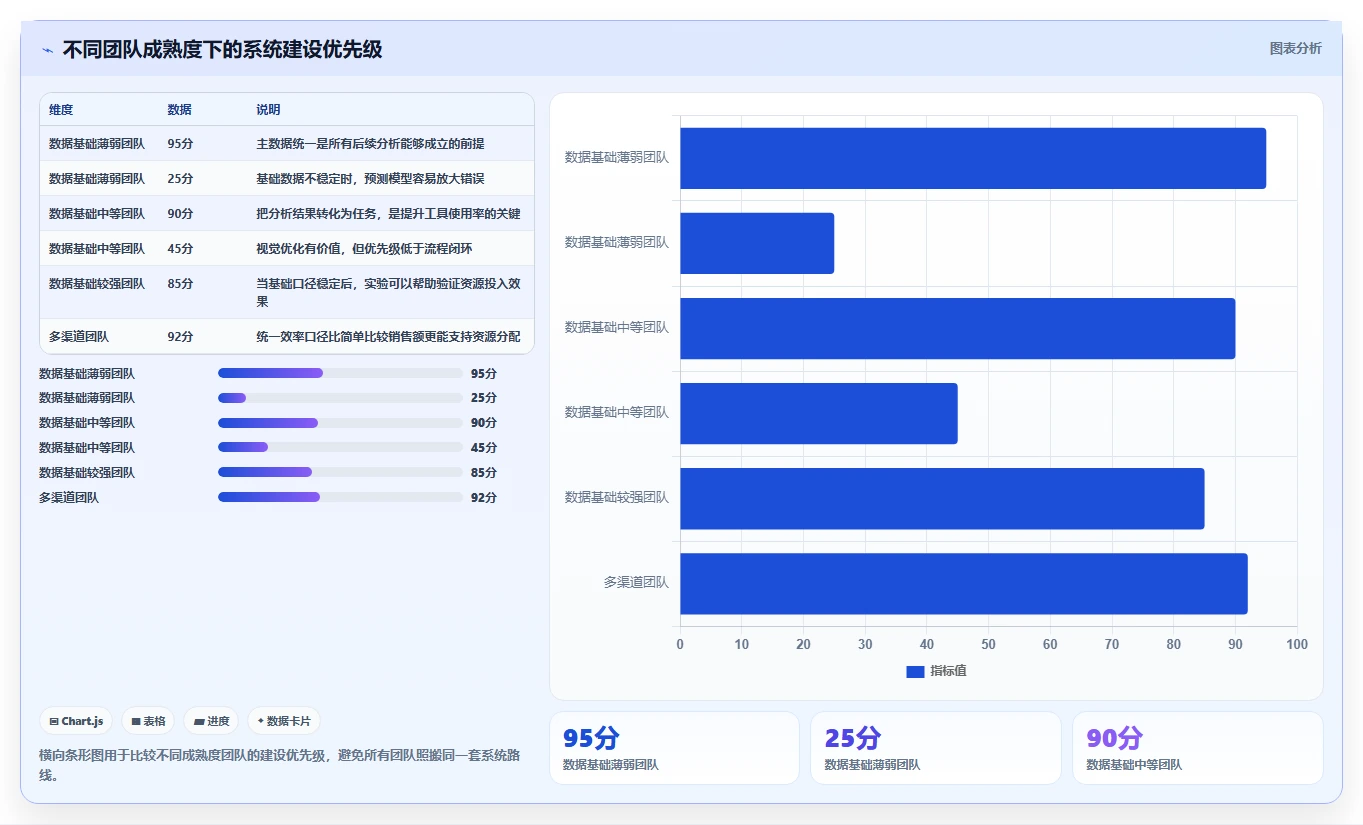
Task: Click the 多渠道团队 cell in the table
Action: click(x=79, y=337)
